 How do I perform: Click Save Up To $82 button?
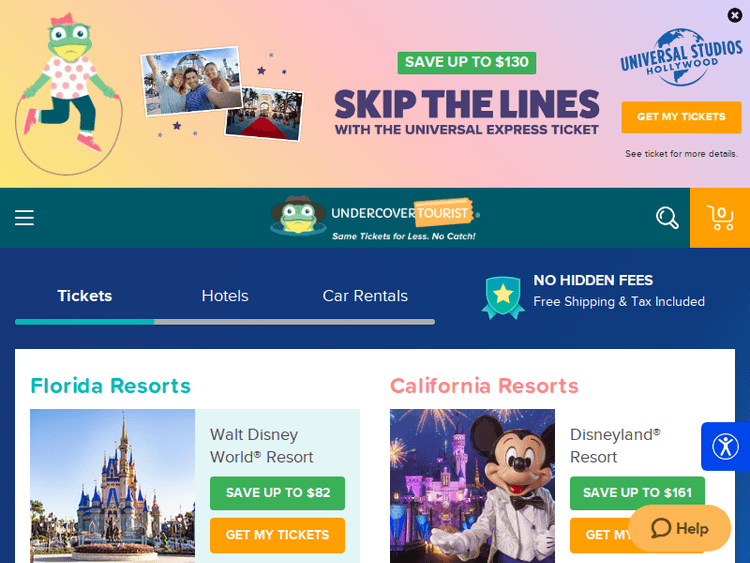pyautogui.click(x=277, y=493)
